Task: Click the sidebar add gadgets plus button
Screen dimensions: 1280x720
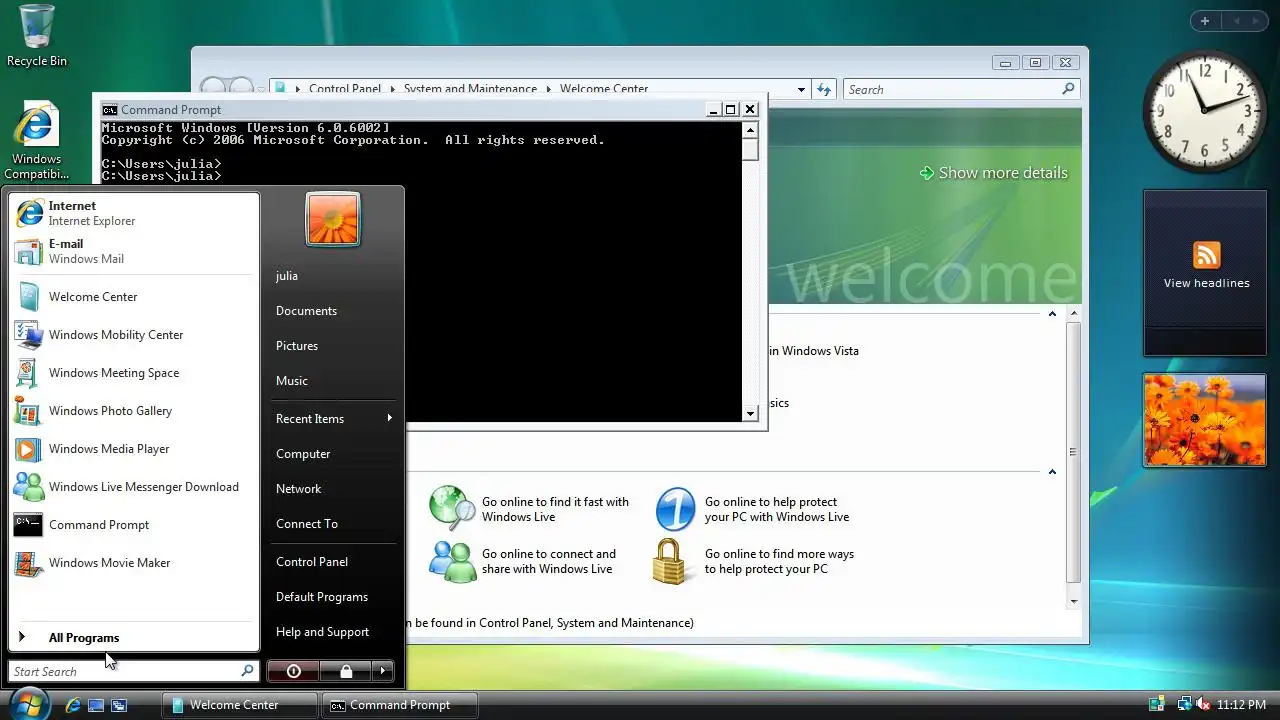Action: 1205,21
